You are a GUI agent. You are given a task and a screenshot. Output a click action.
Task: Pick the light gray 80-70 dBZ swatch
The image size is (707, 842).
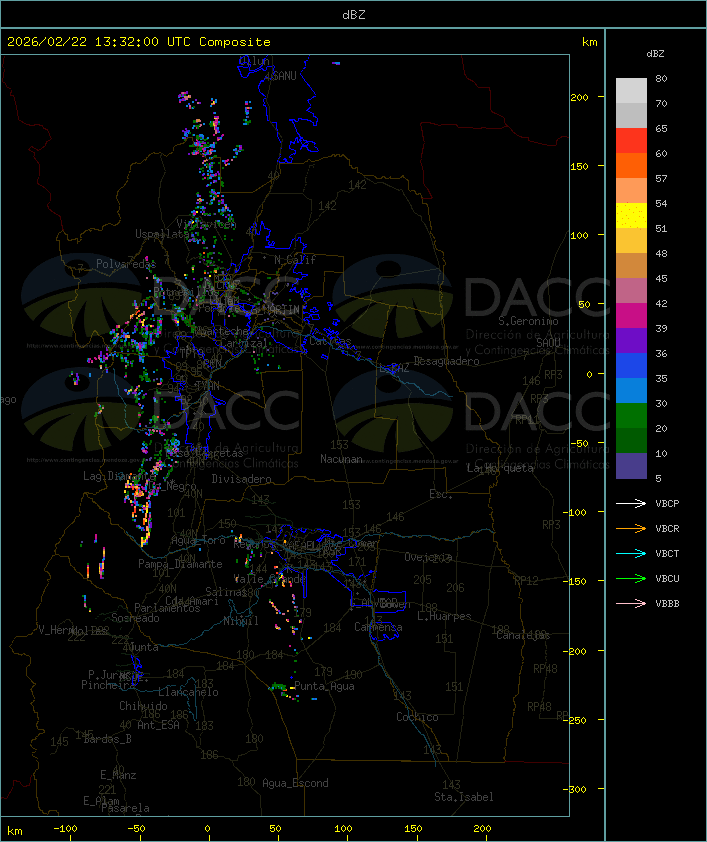(631, 90)
